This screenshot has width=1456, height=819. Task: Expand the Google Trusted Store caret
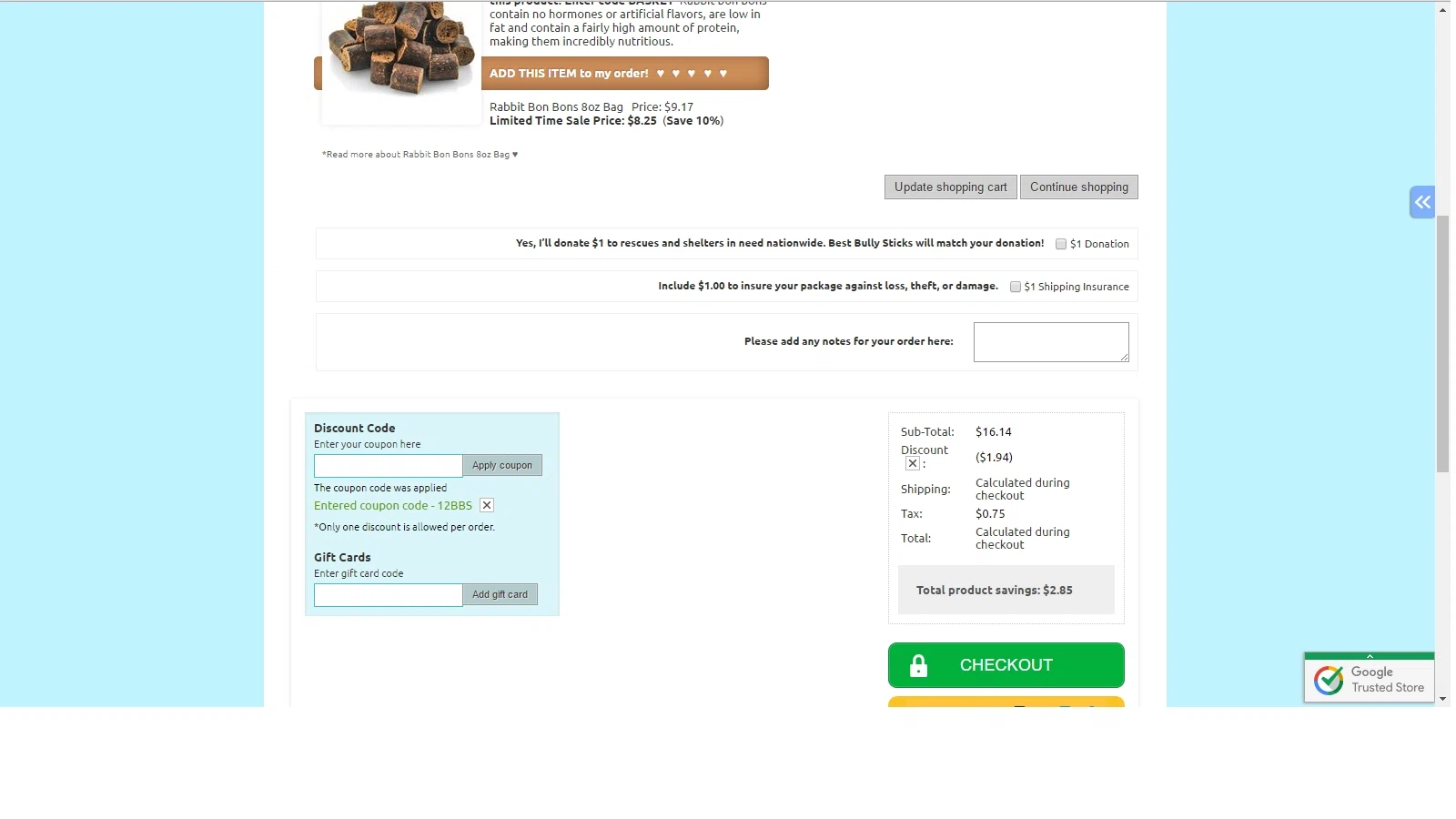(1370, 656)
